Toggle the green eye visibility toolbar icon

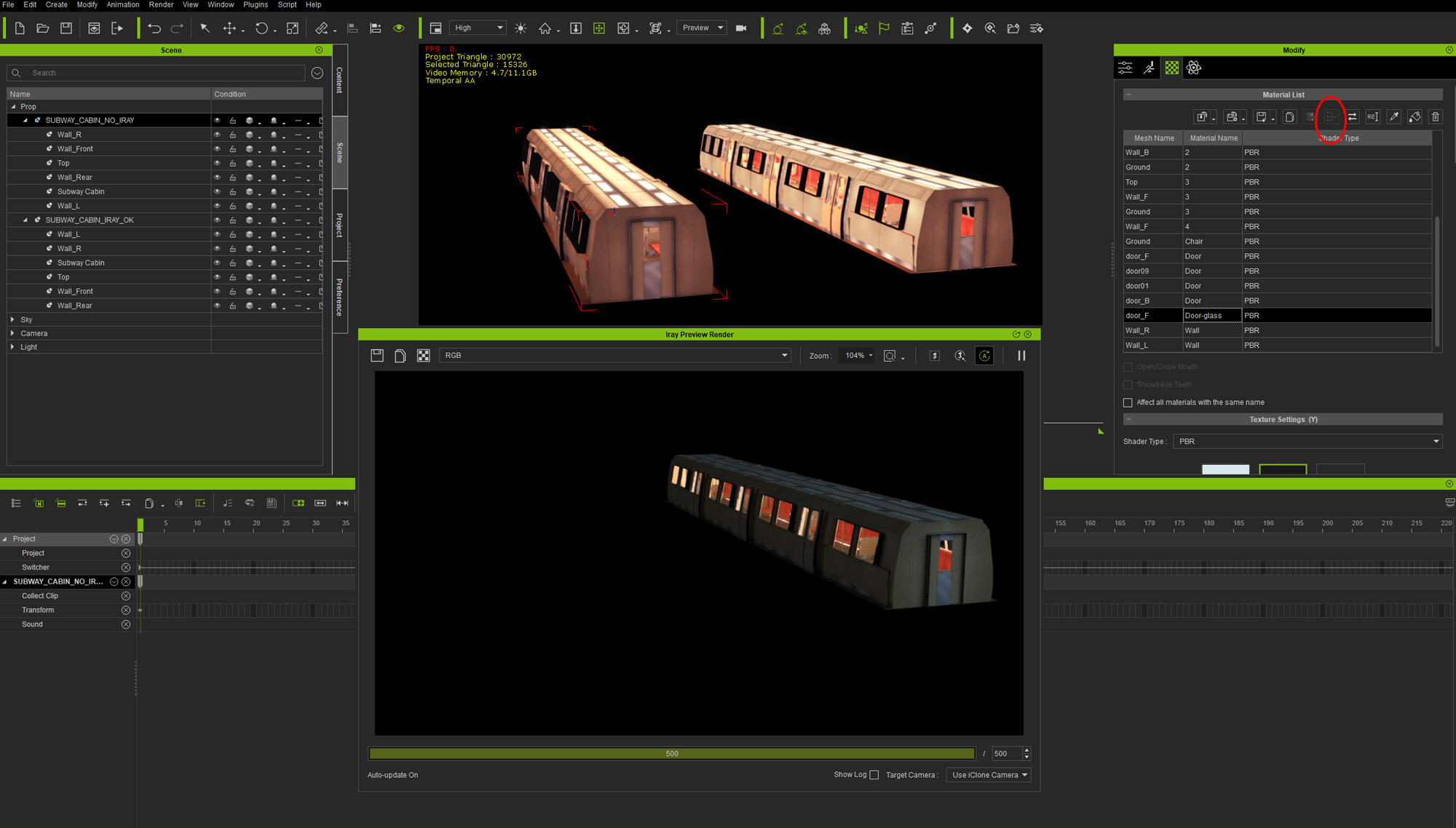pyautogui.click(x=399, y=28)
